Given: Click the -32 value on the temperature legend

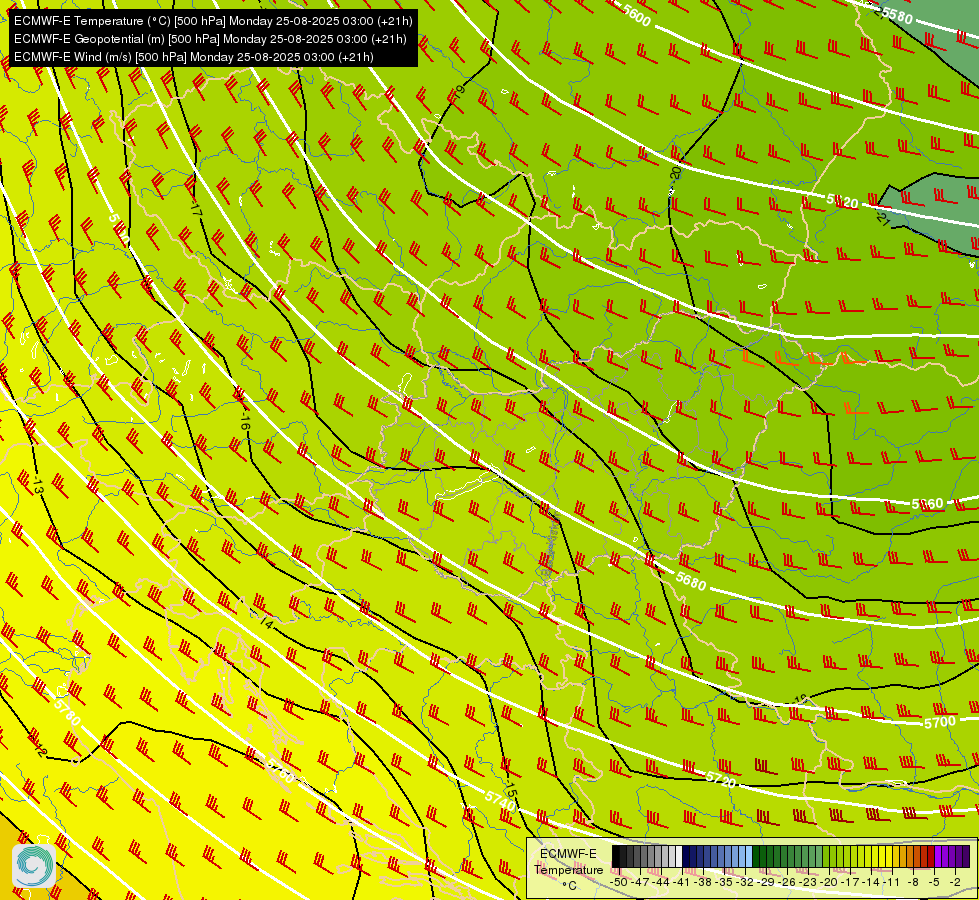Looking at the screenshot, I should [745, 882].
